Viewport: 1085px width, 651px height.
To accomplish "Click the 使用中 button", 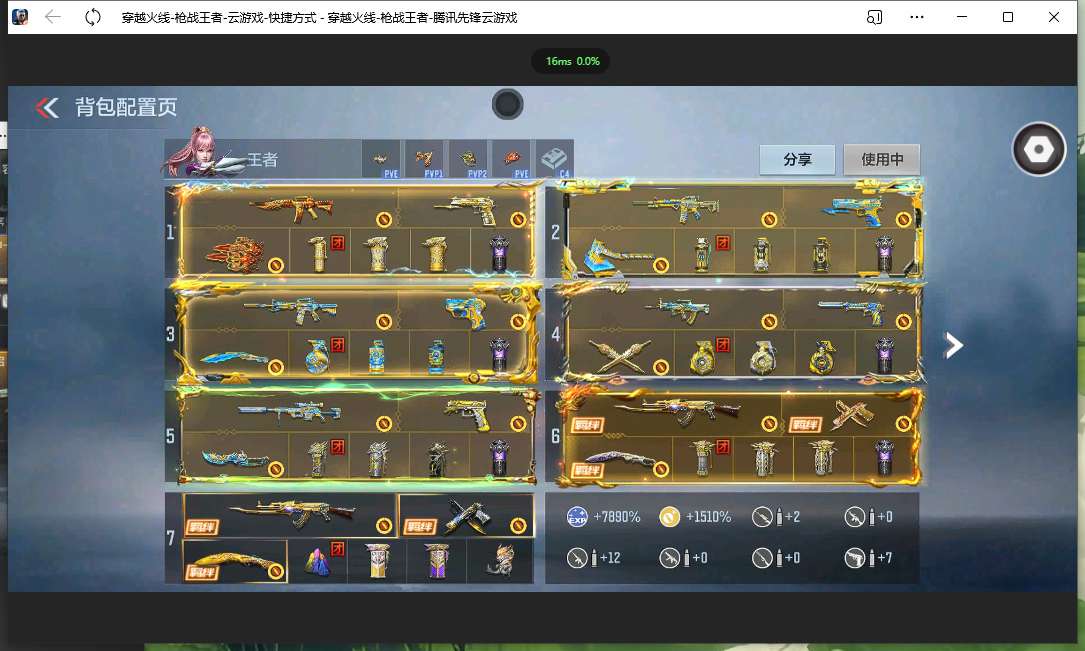I will point(882,160).
